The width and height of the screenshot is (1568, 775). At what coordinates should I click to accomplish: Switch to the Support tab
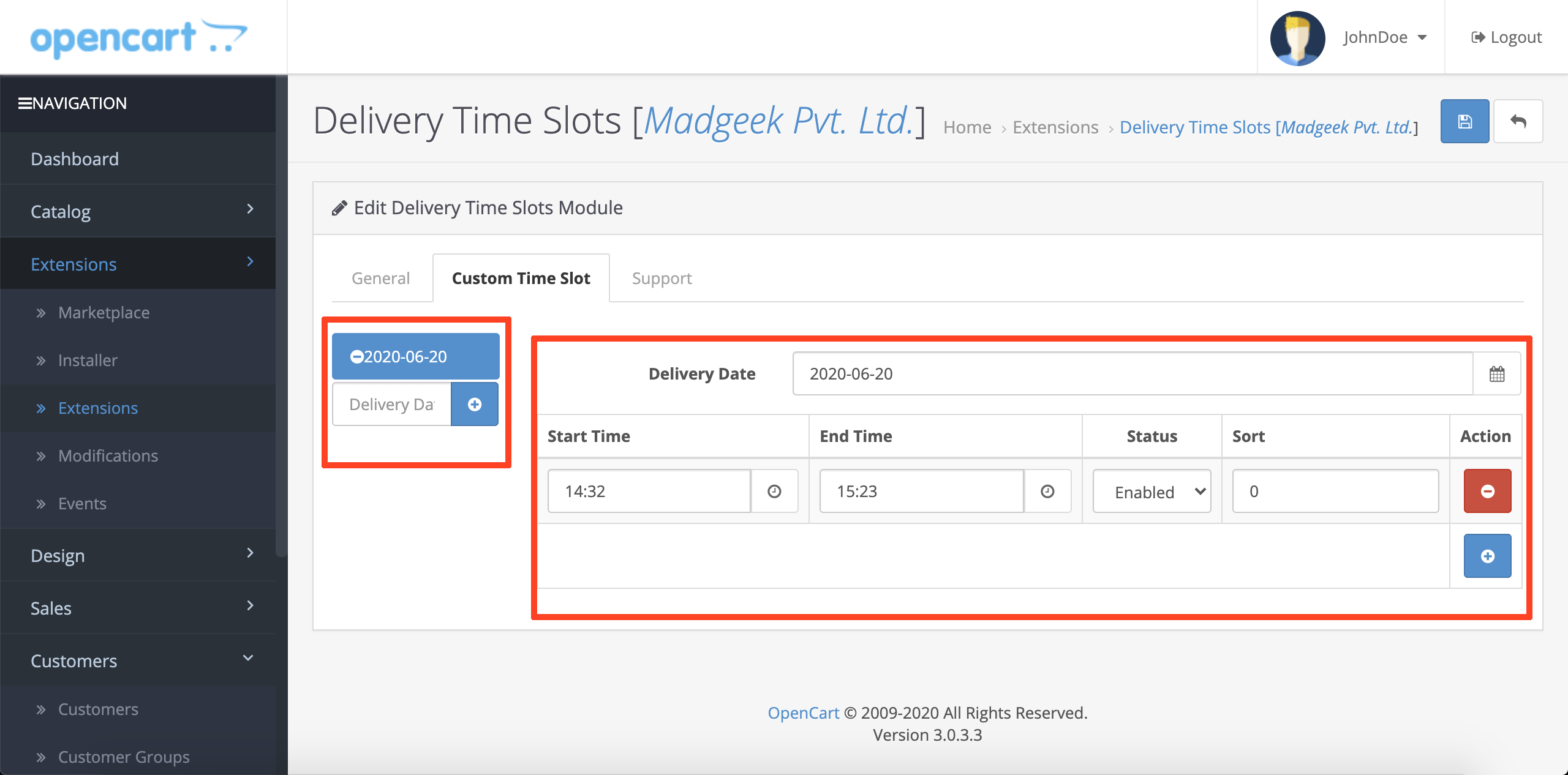(661, 278)
